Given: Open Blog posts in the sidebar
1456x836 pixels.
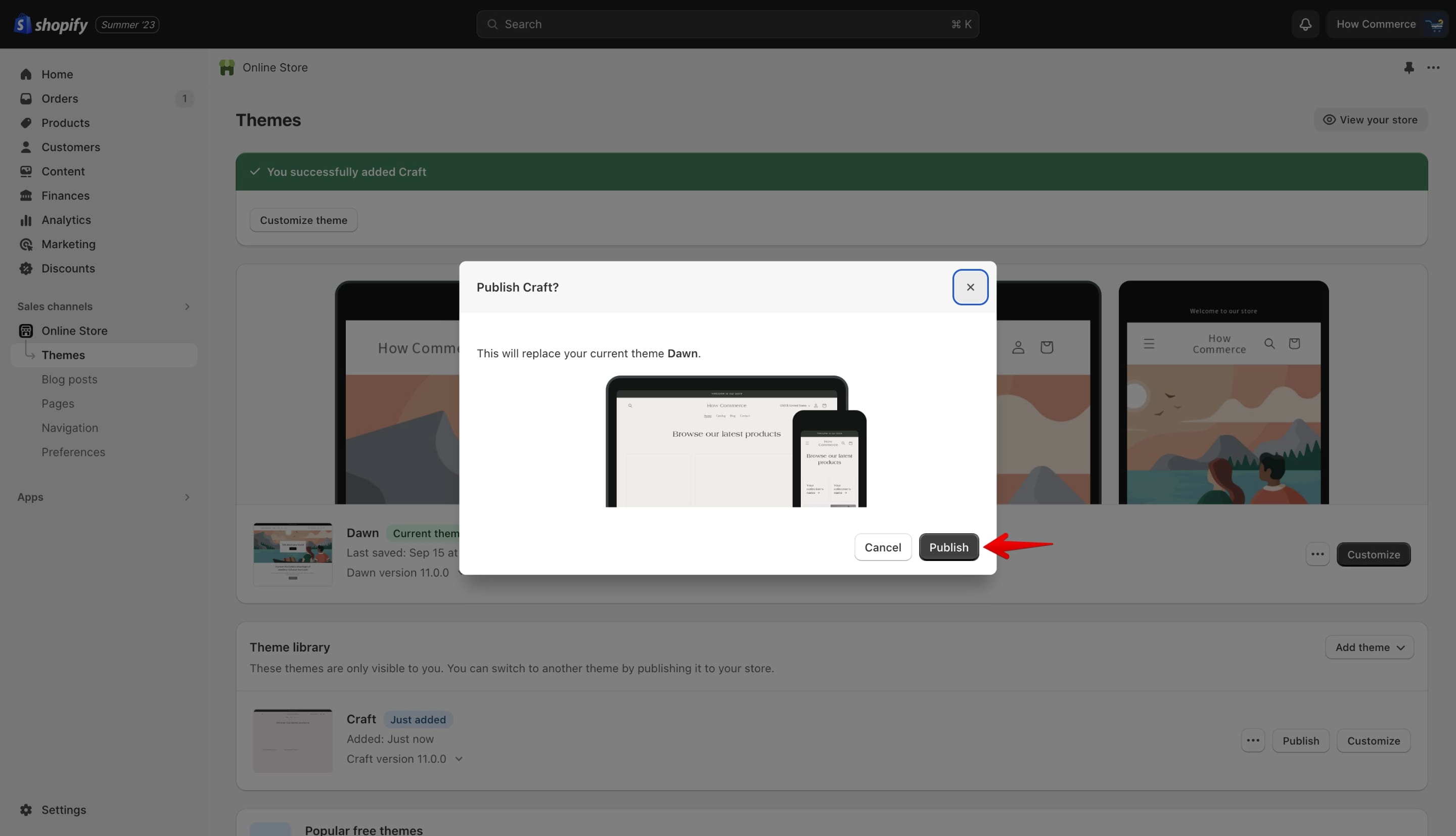Looking at the screenshot, I should [x=69, y=380].
